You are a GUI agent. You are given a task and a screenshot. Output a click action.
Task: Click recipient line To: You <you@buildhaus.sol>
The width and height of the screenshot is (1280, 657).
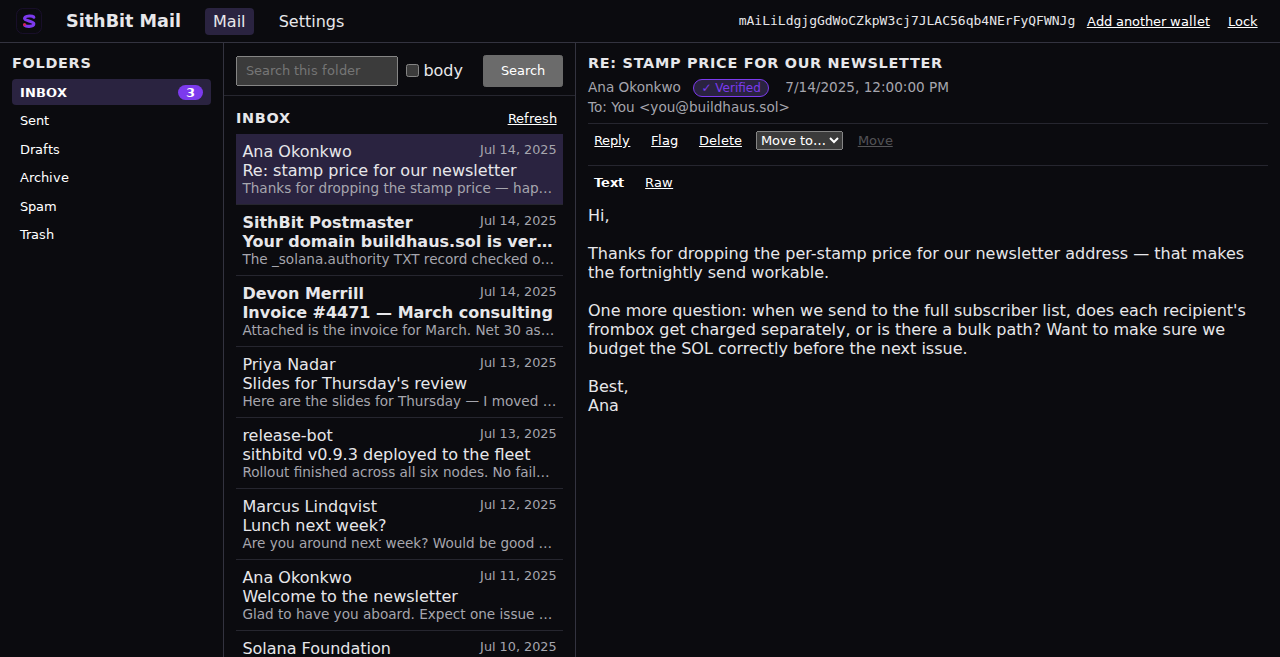pyautogui.click(x=688, y=107)
